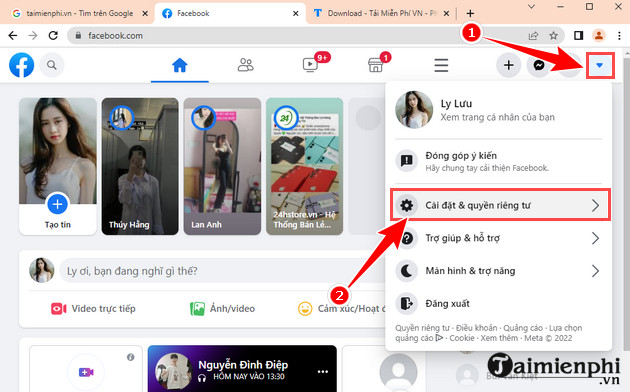Open the Marketplace store icon

[x=375, y=65]
